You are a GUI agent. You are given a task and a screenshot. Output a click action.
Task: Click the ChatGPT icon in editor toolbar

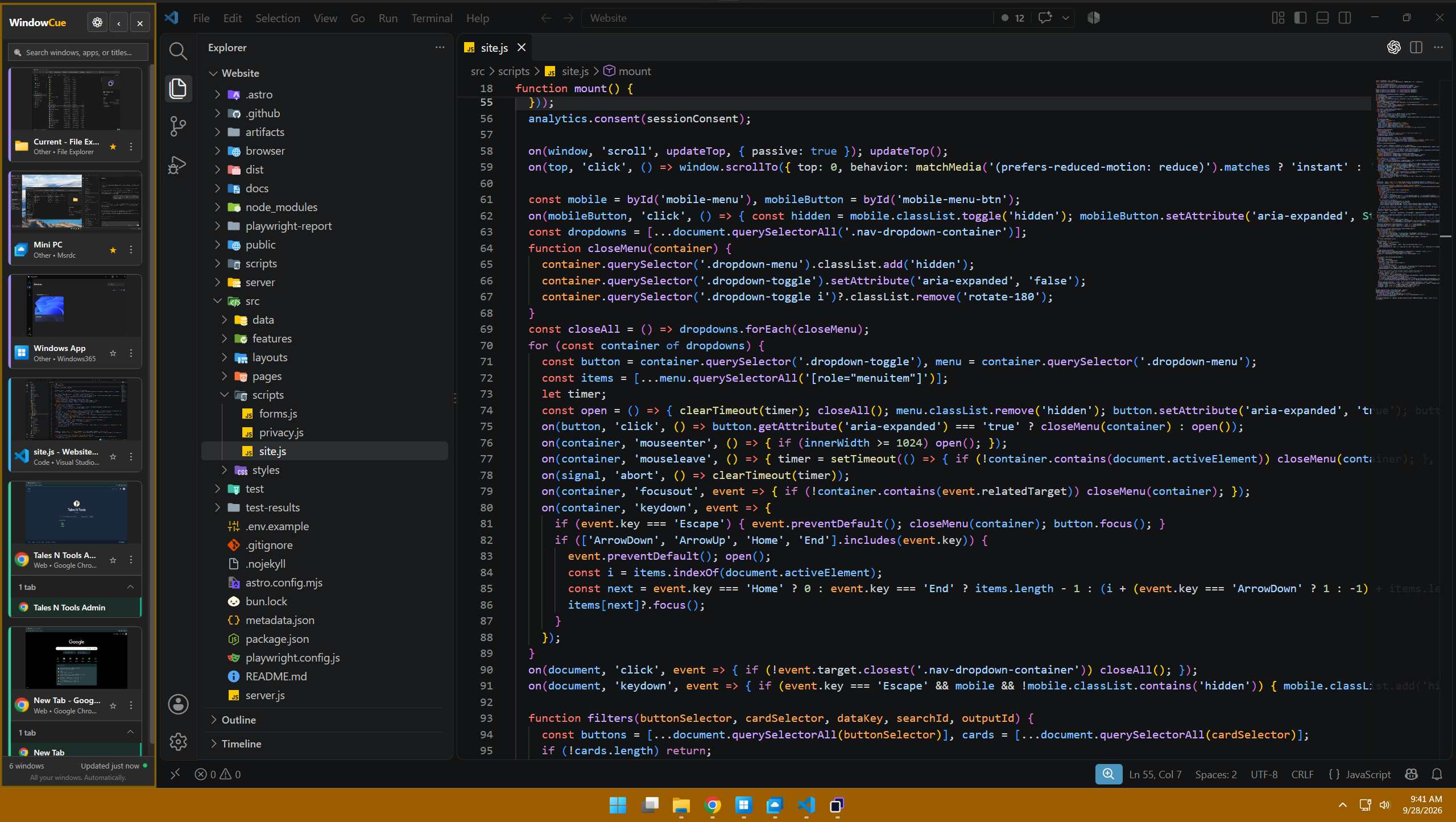click(x=1394, y=48)
